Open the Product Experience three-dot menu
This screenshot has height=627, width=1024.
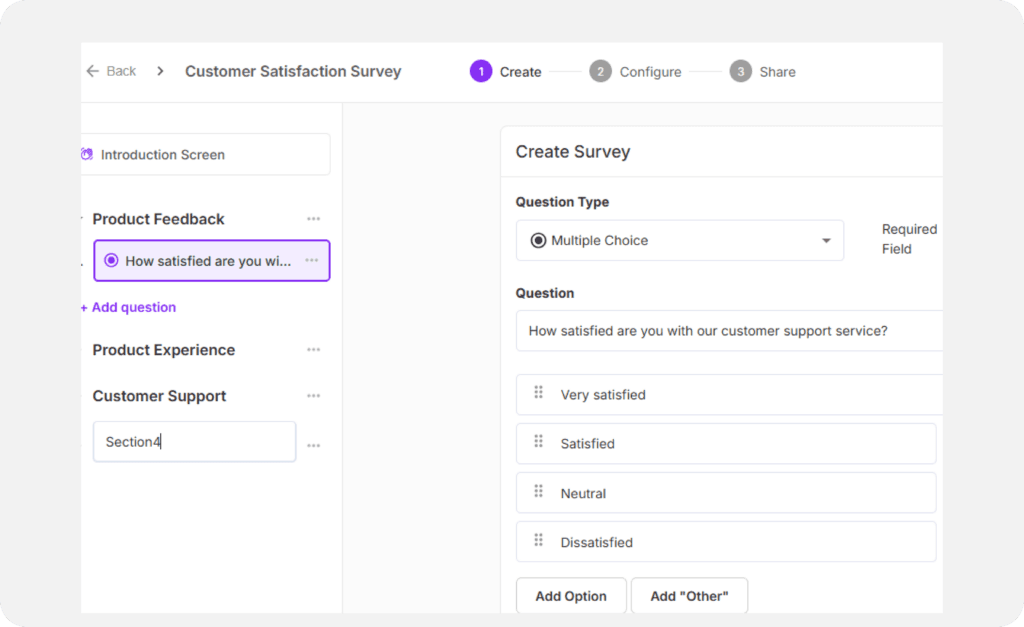click(x=313, y=350)
